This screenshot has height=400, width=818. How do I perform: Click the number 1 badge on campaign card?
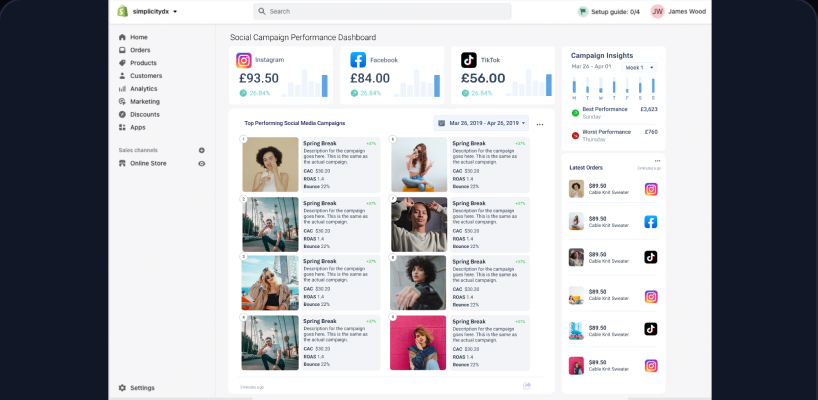tap(243, 139)
